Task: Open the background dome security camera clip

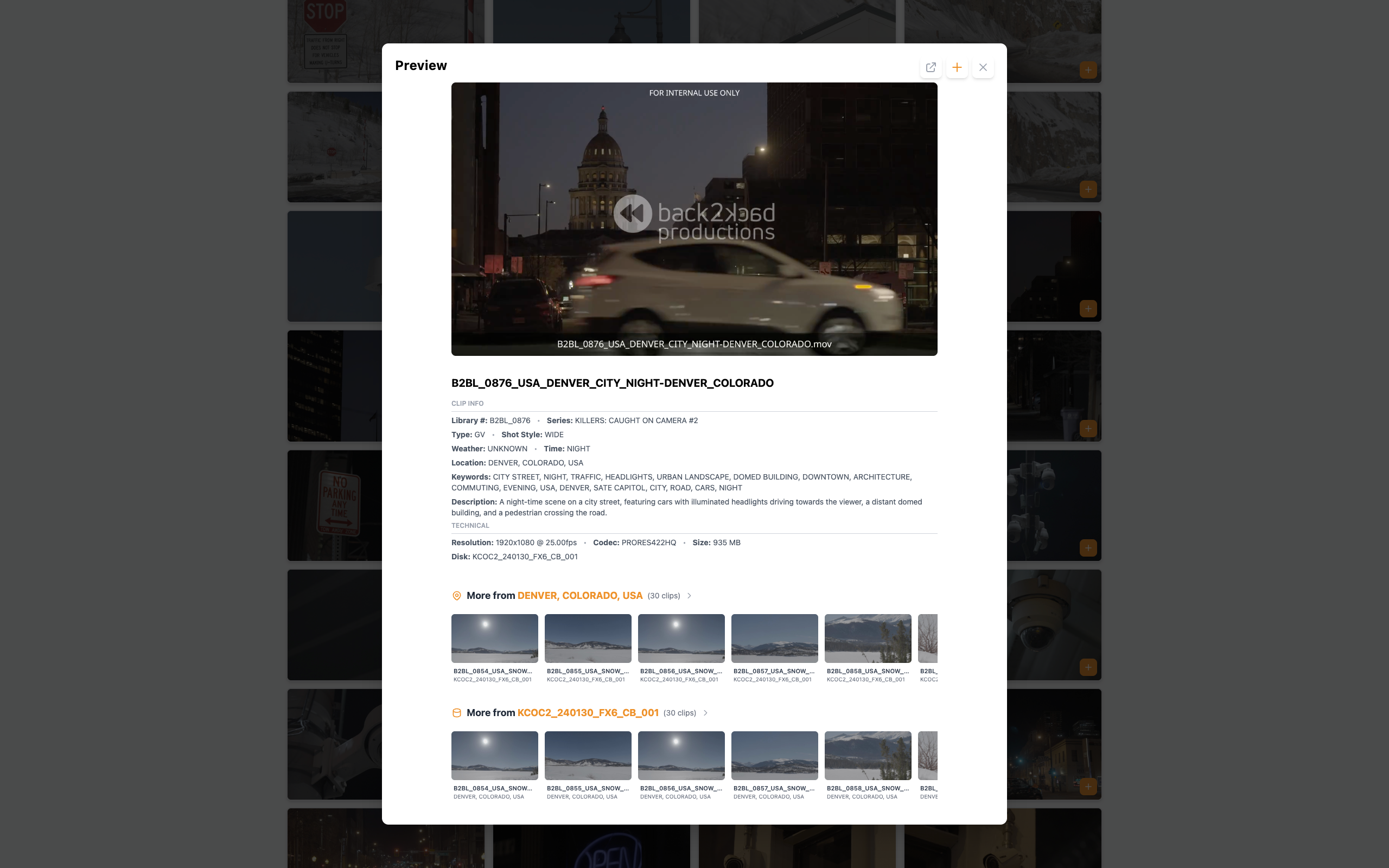Action: click(x=1054, y=624)
